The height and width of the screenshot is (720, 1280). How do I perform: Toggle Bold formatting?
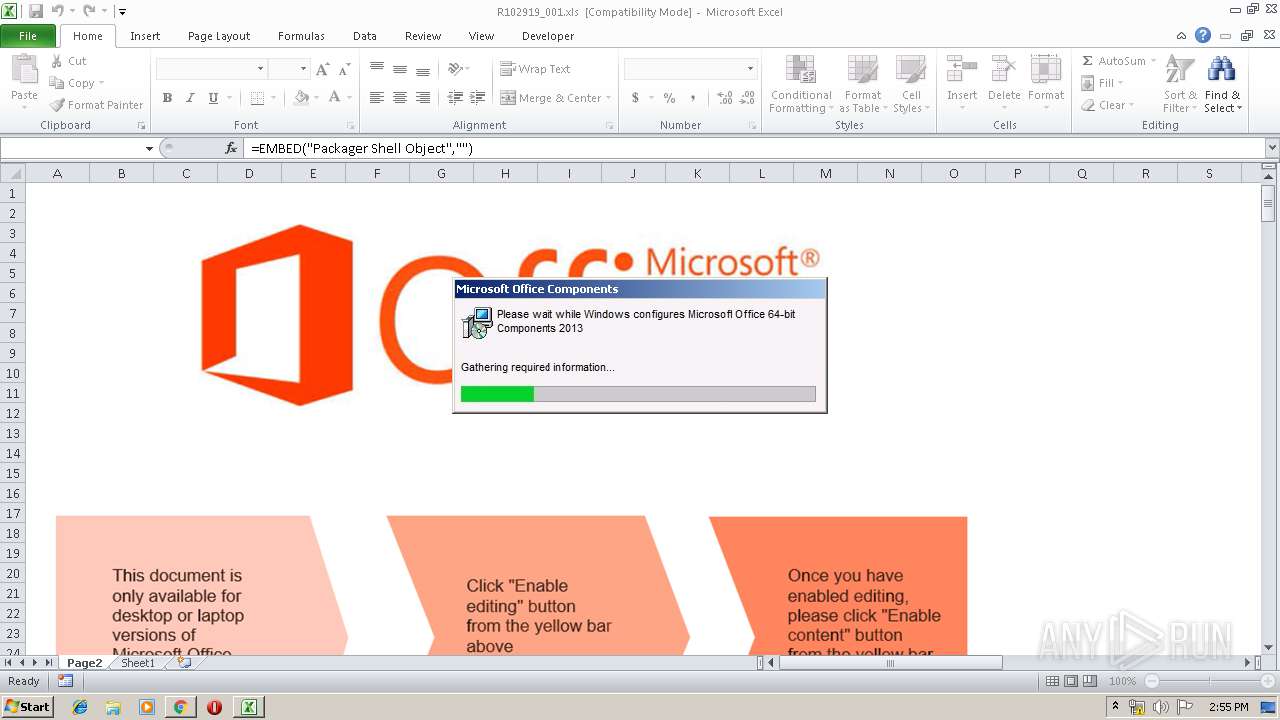click(x=167, y=98)
